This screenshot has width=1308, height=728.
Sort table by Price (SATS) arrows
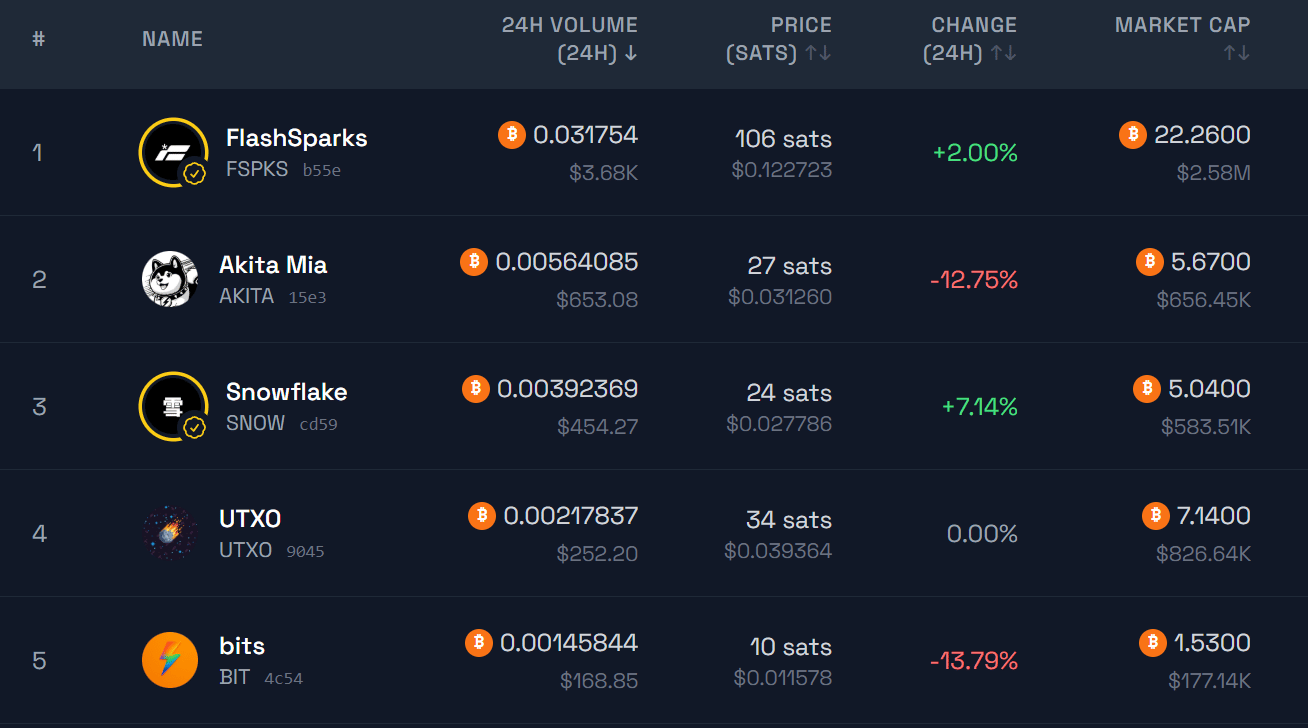[819, 54]
